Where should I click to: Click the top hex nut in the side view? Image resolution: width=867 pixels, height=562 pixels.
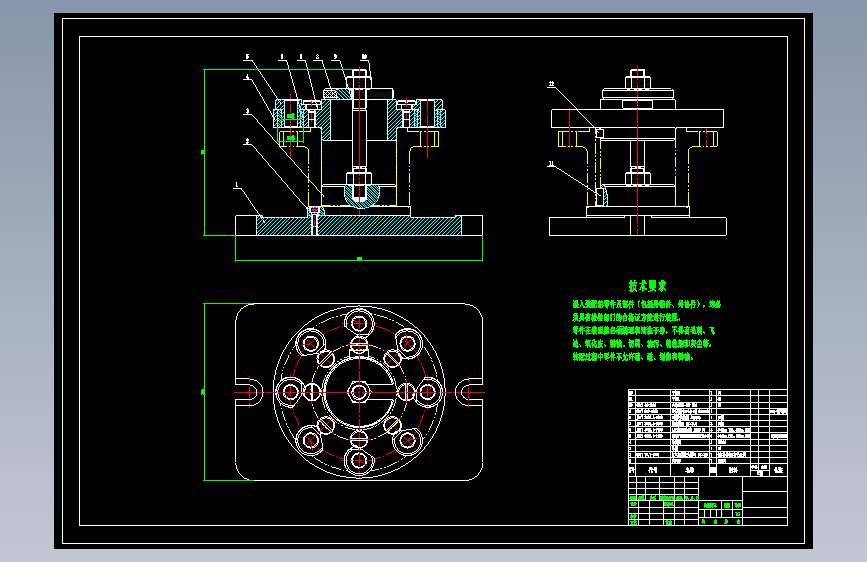click(638, 82)
